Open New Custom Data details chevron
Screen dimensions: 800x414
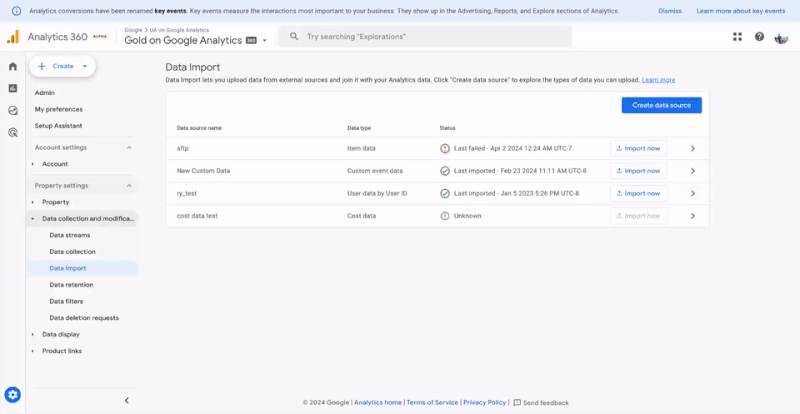(x=692, y=171)
